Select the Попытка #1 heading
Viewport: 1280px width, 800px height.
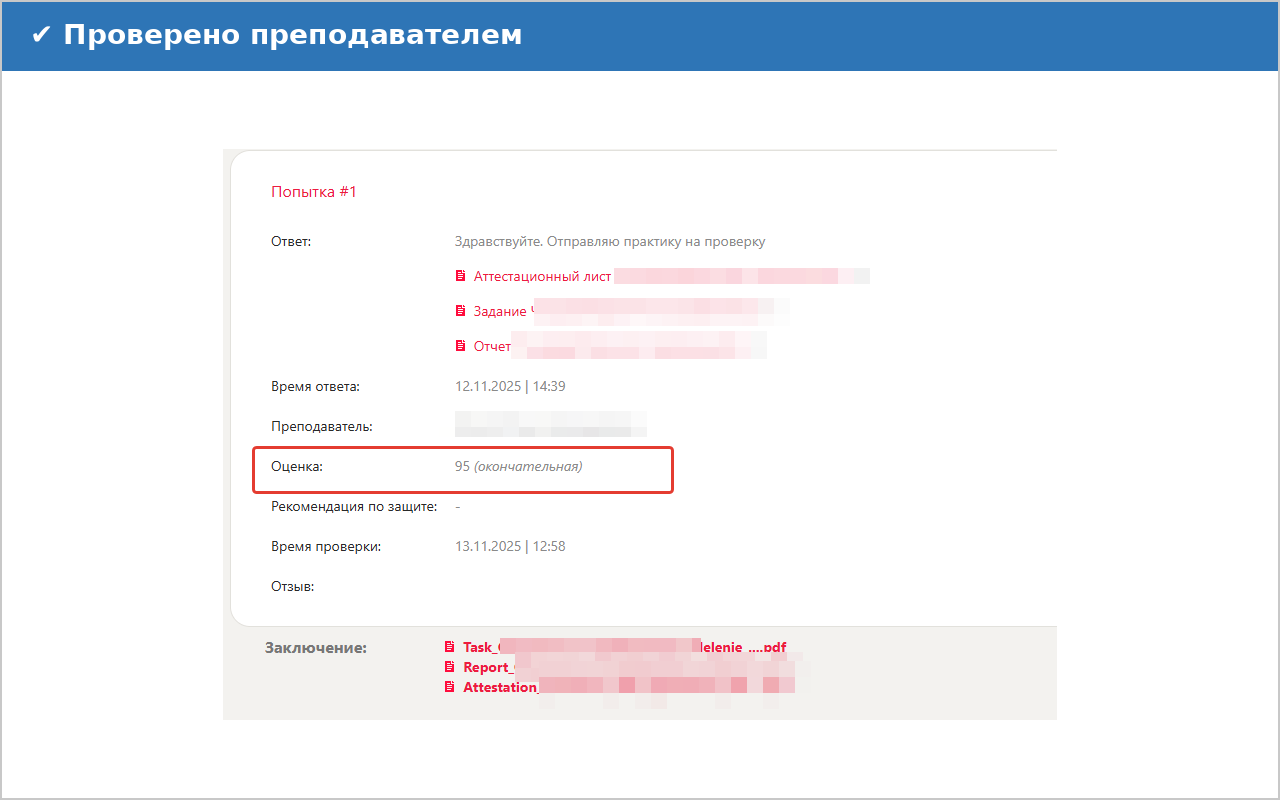click(x=313, y=192)
